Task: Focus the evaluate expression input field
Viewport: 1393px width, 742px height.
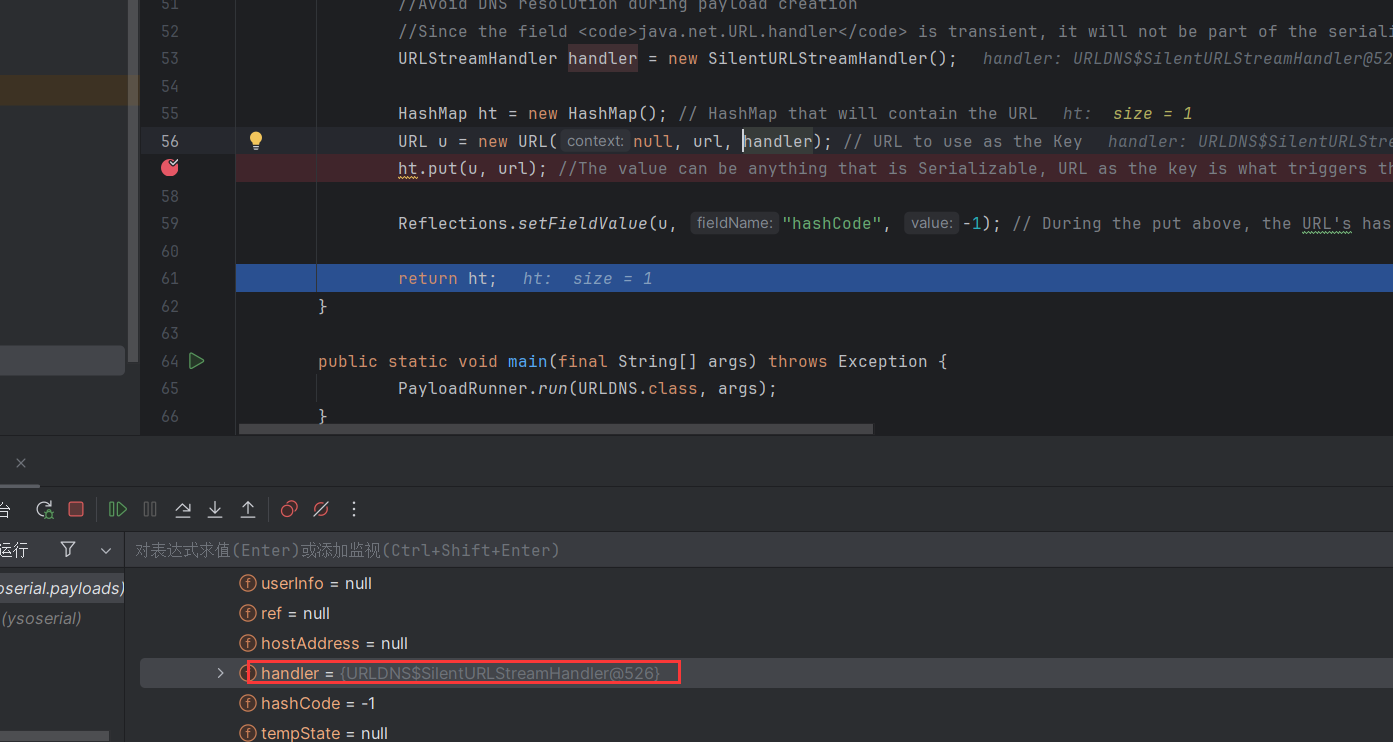Action: click(x=760, y=550)
